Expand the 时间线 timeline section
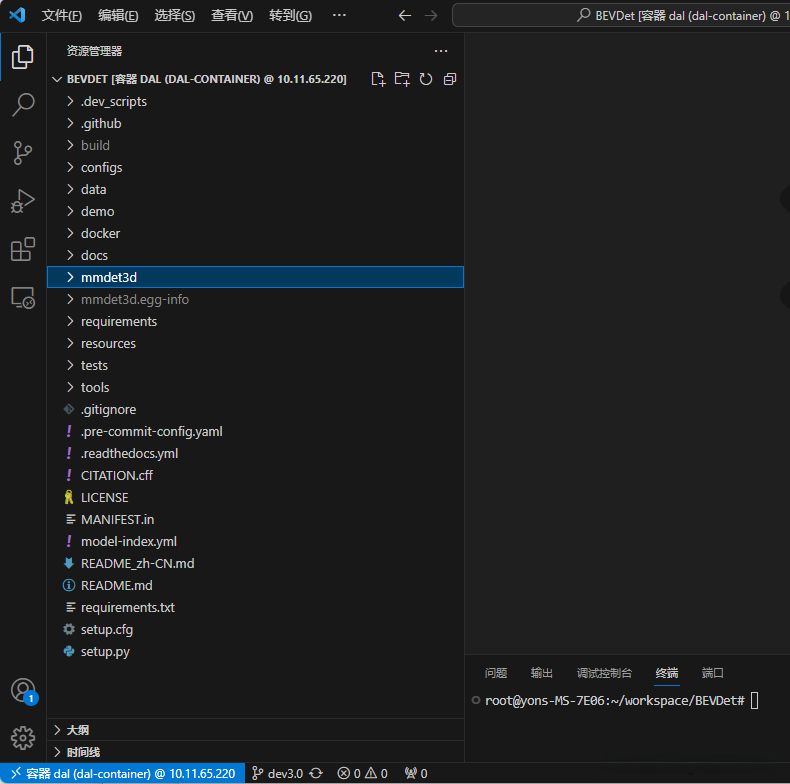 pos(255,752)
